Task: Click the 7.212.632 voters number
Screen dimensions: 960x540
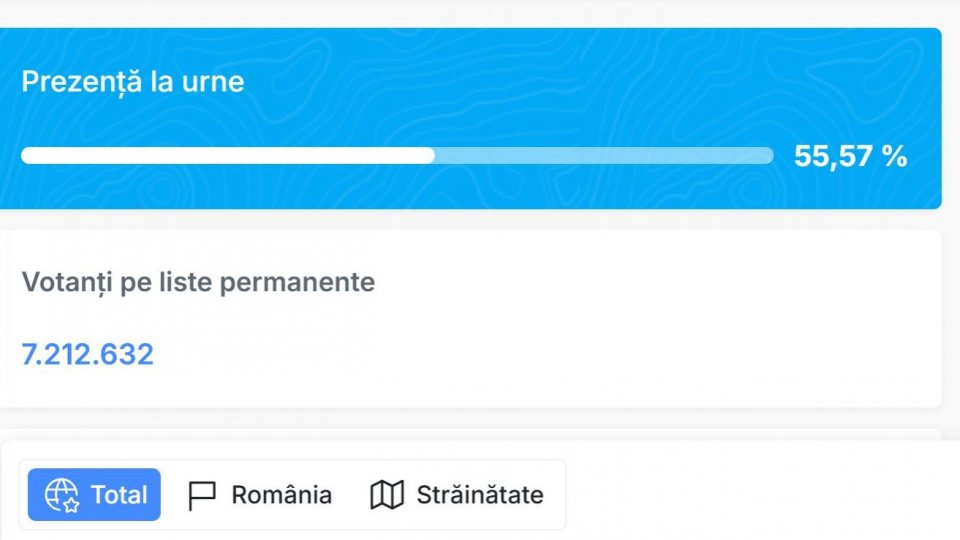Action: click(x=88, y=354)
